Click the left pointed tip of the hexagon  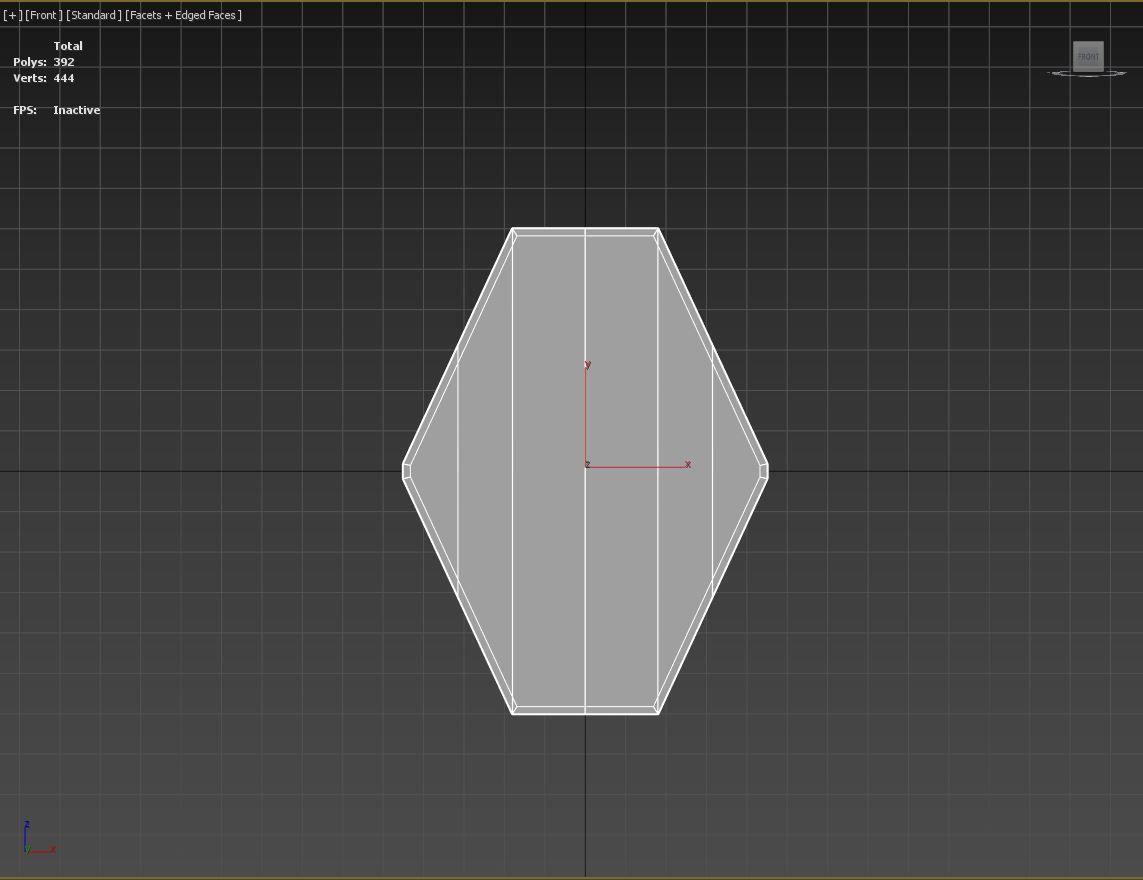406,470
